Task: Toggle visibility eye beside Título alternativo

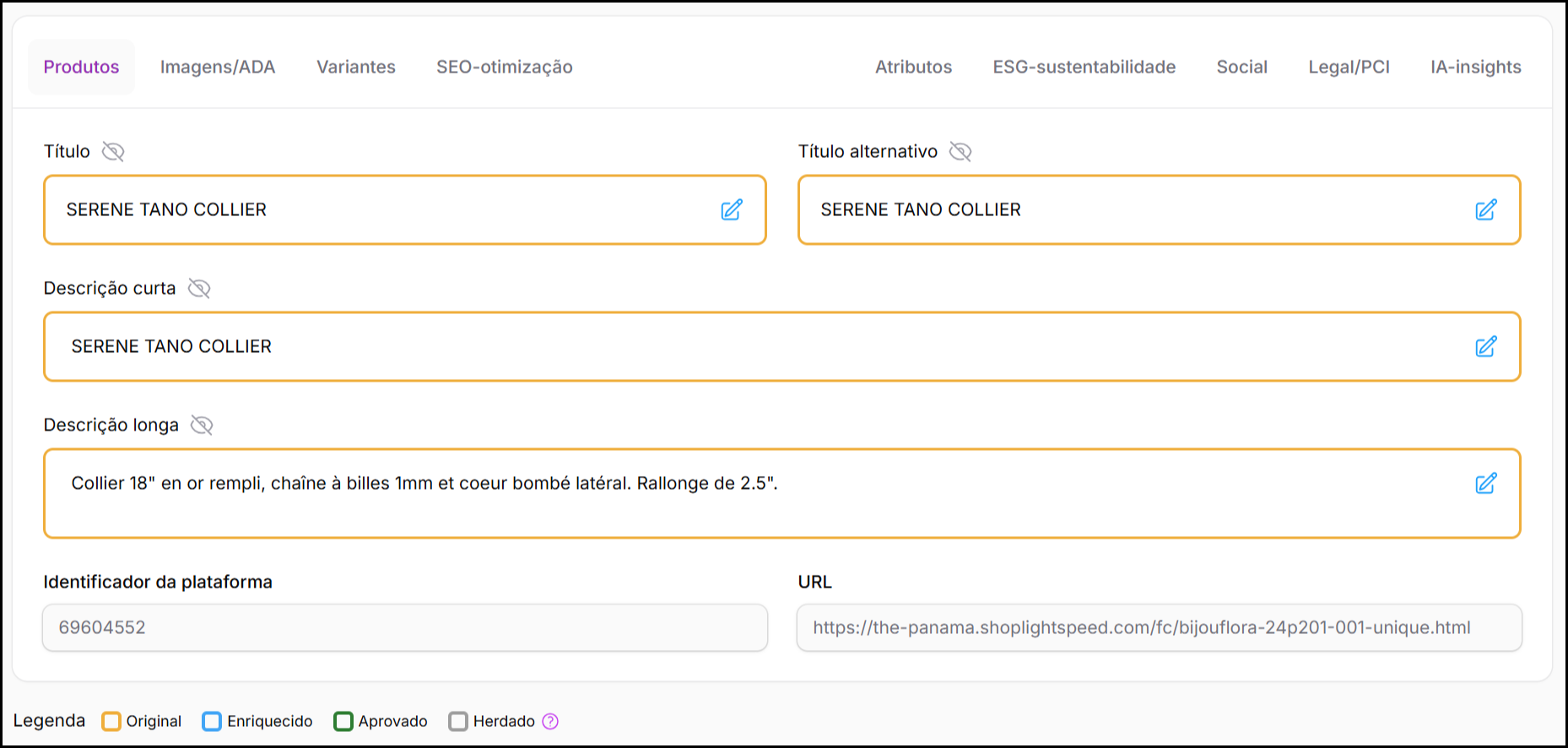Action: (960, 151)
